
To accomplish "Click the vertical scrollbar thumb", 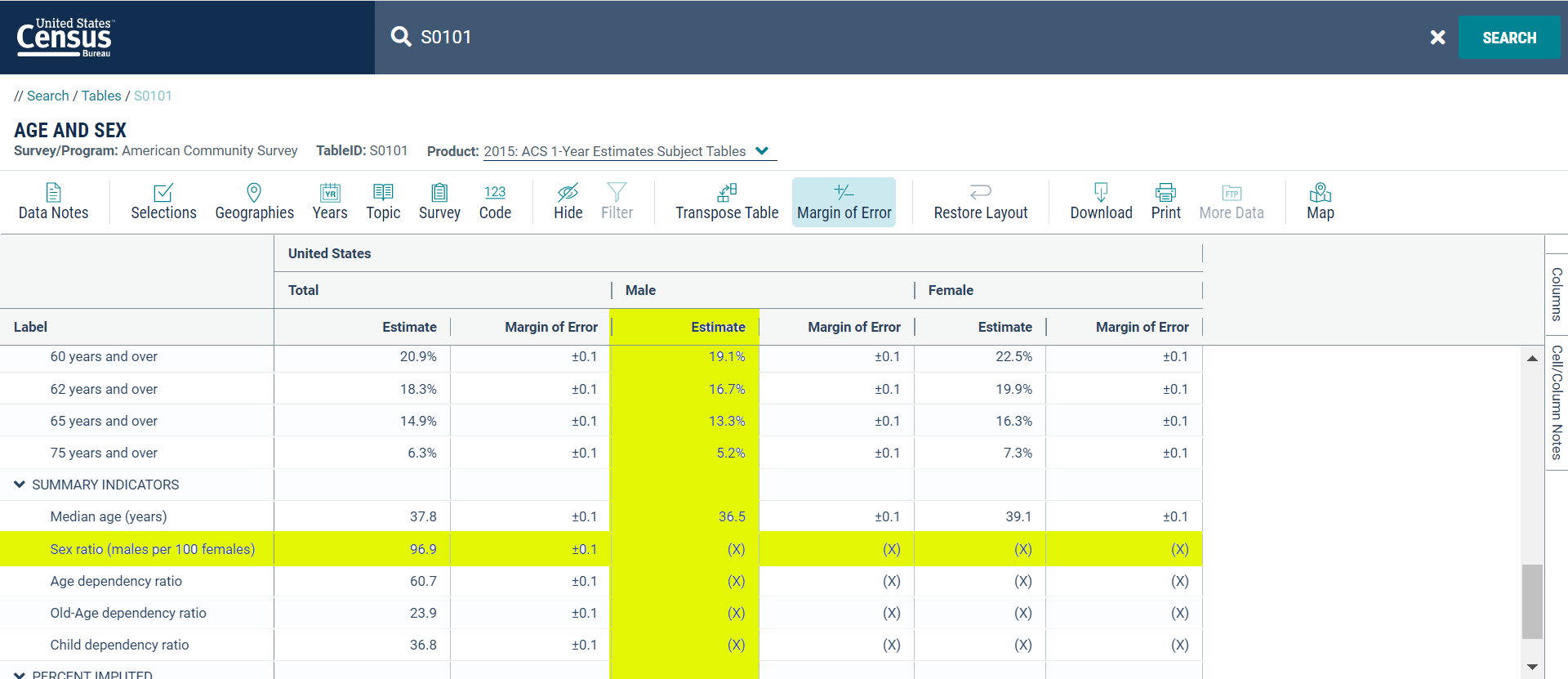I will (x=1532, y=601).
